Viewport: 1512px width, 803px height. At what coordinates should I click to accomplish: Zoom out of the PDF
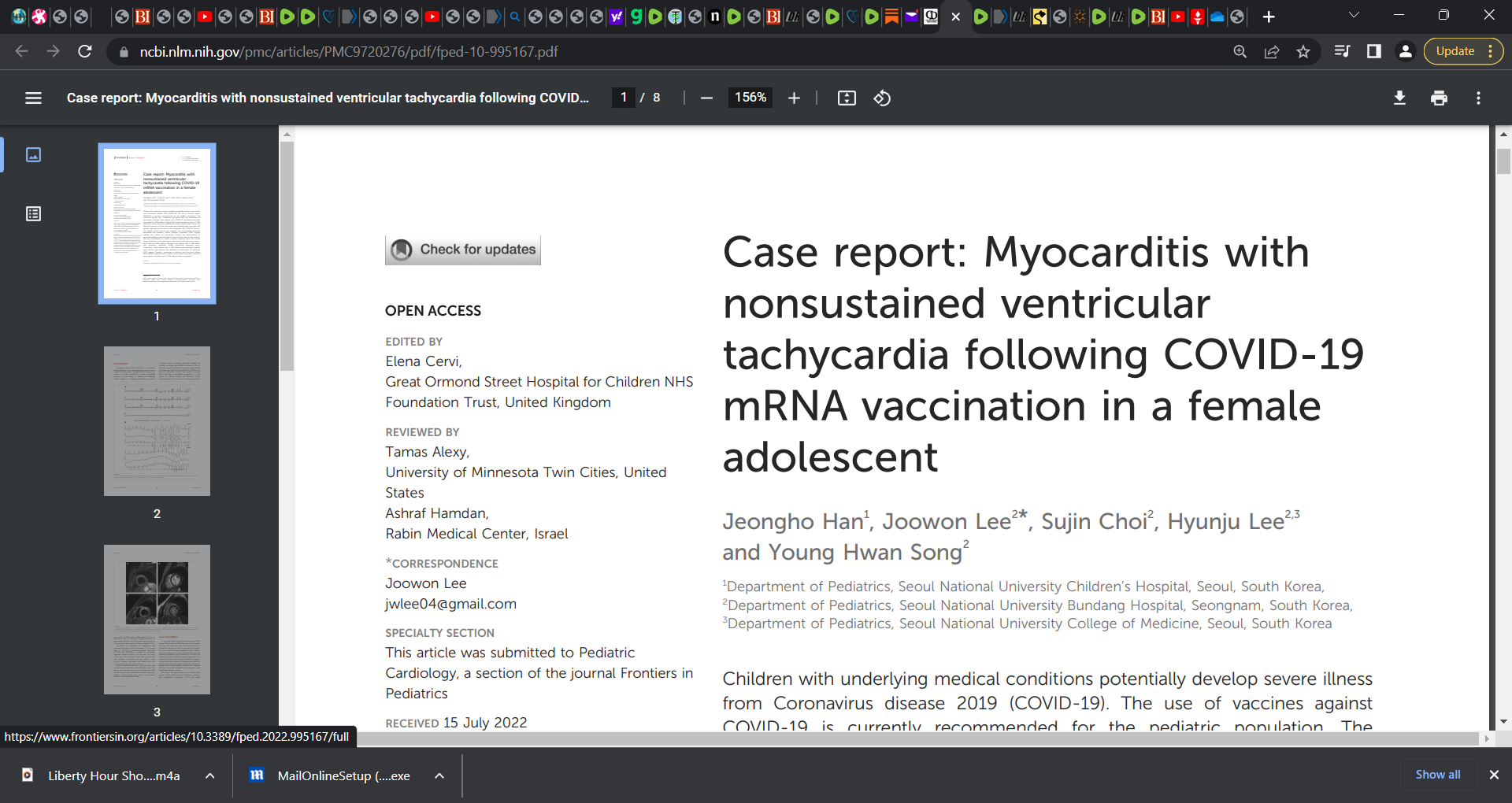tap(706, 98)
